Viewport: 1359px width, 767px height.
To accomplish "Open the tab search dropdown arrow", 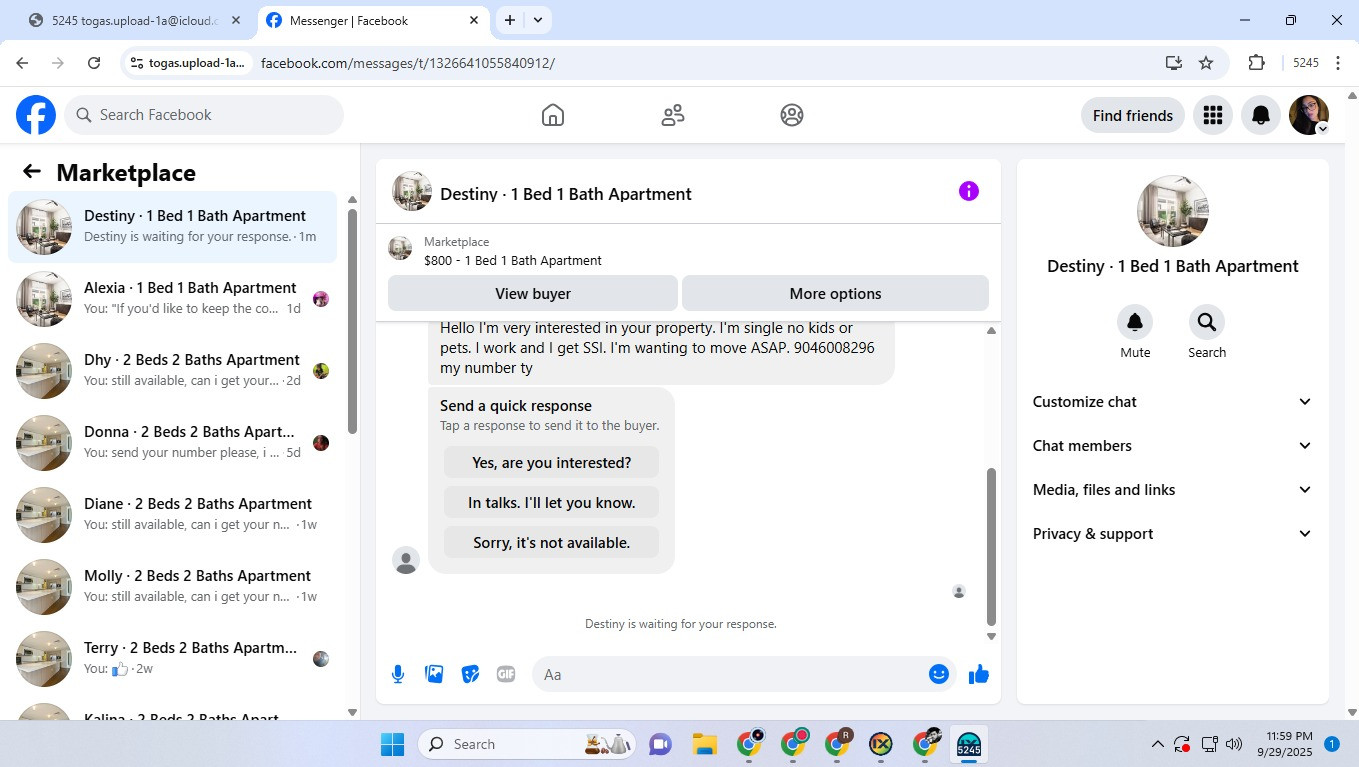I will [538, 20].
